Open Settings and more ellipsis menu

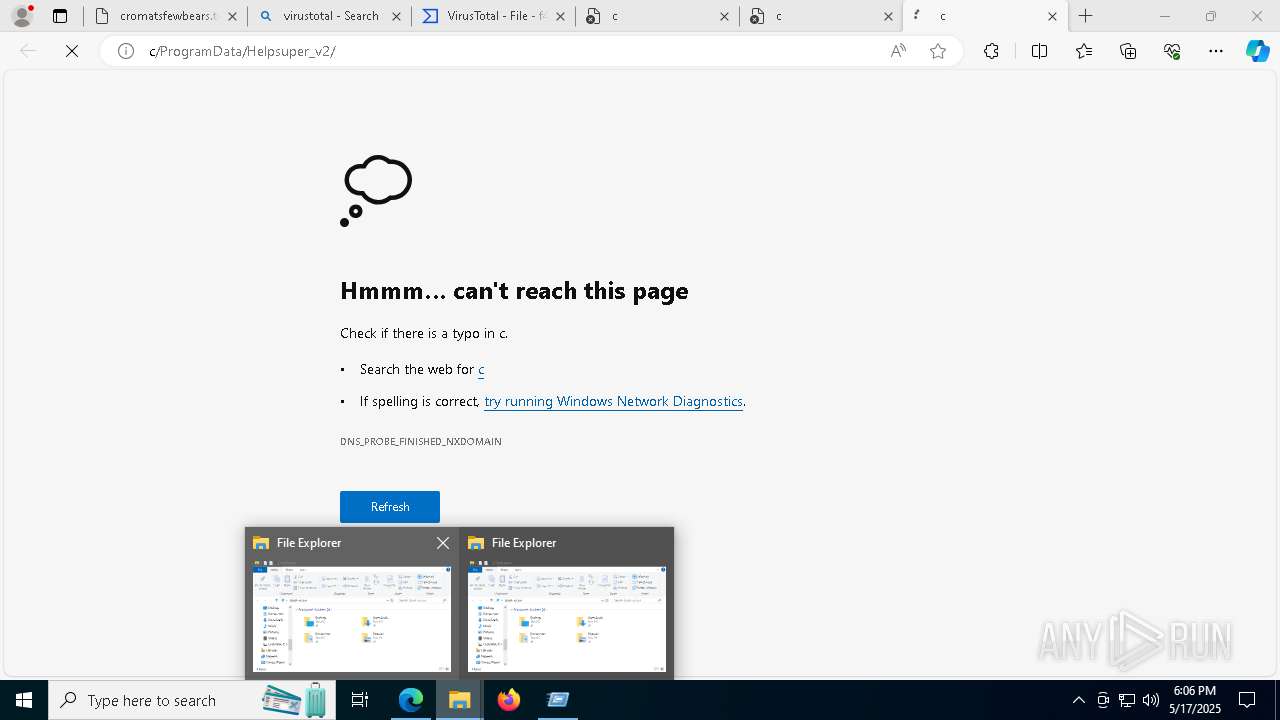click(x=1216, y=51)
